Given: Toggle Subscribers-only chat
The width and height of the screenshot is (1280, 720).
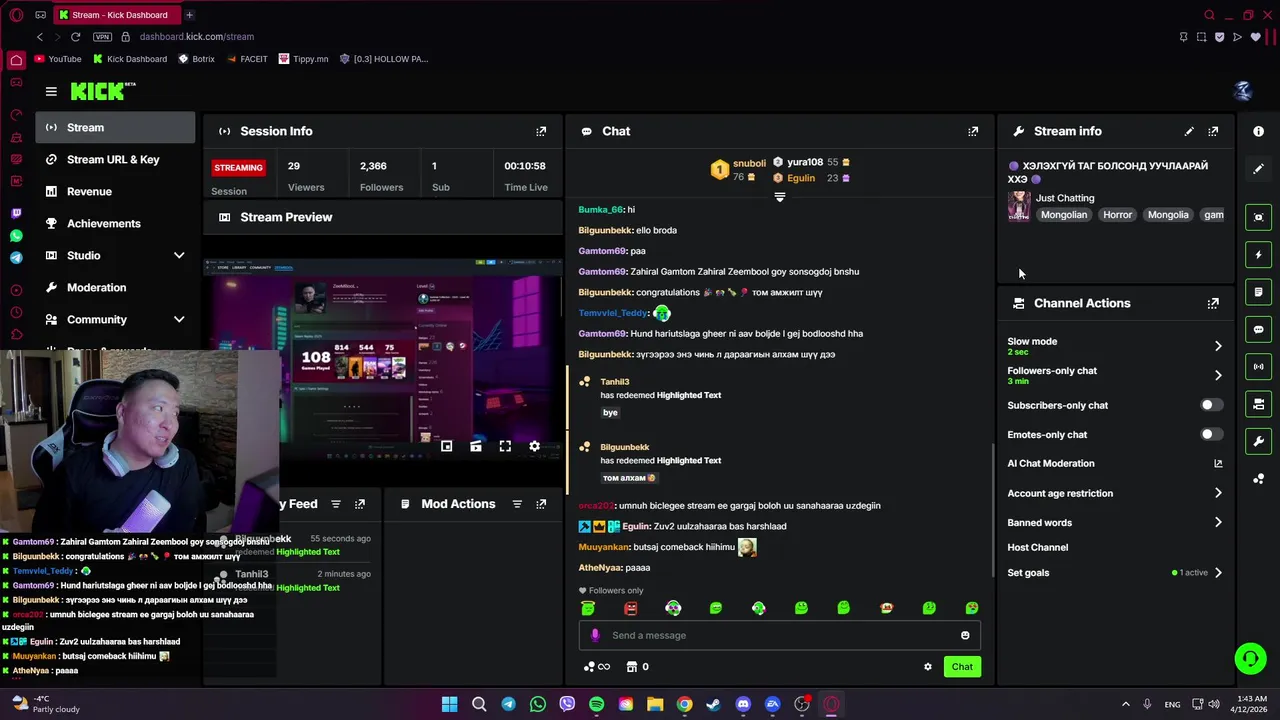Looking at the screenshot, I should pos(1210,405).
